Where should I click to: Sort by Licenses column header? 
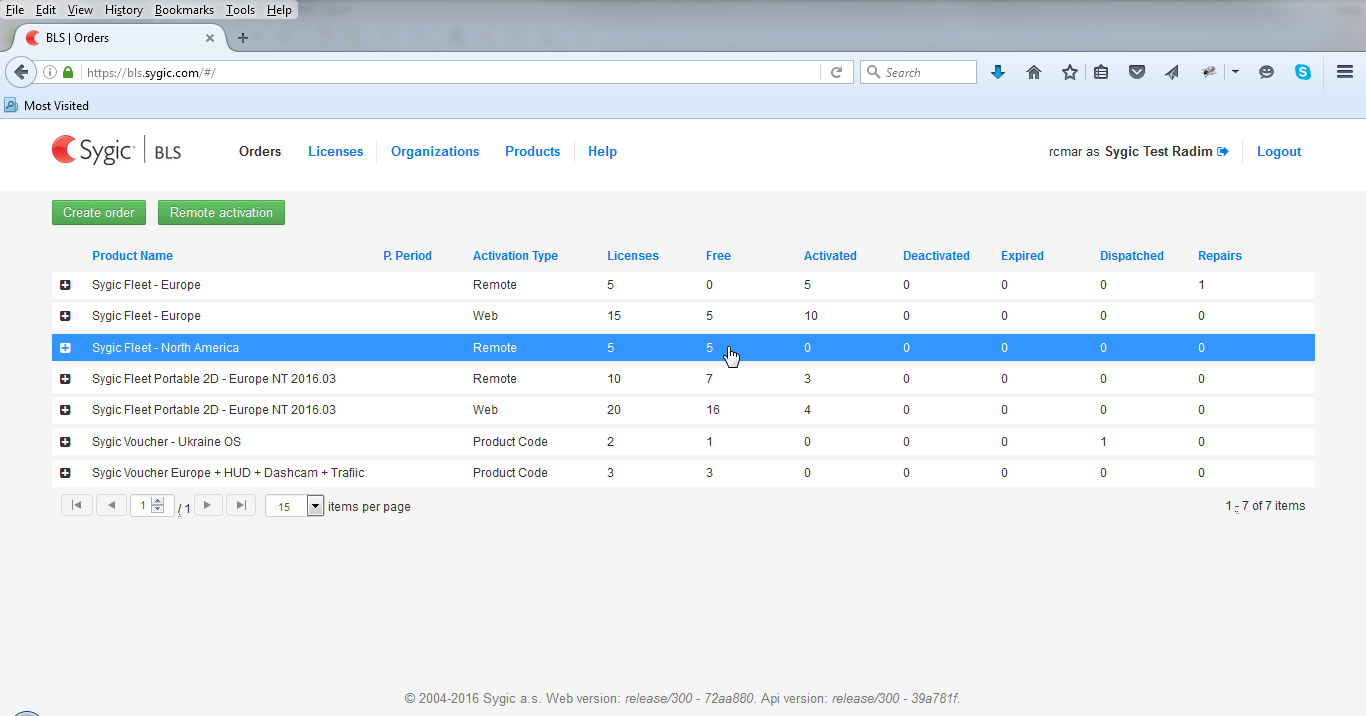(633, 256)
